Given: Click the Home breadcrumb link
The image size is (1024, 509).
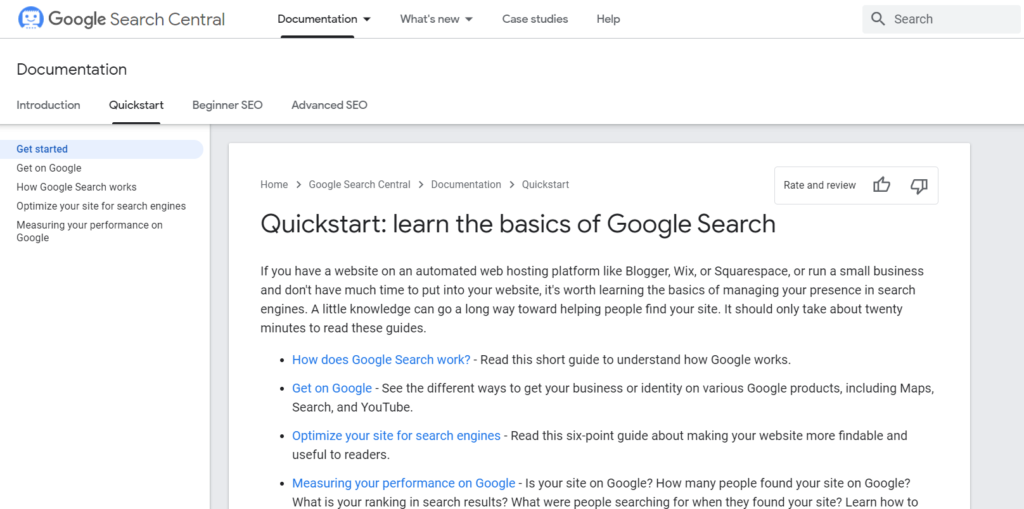Looking at the screenshot, I should point(274,185).
